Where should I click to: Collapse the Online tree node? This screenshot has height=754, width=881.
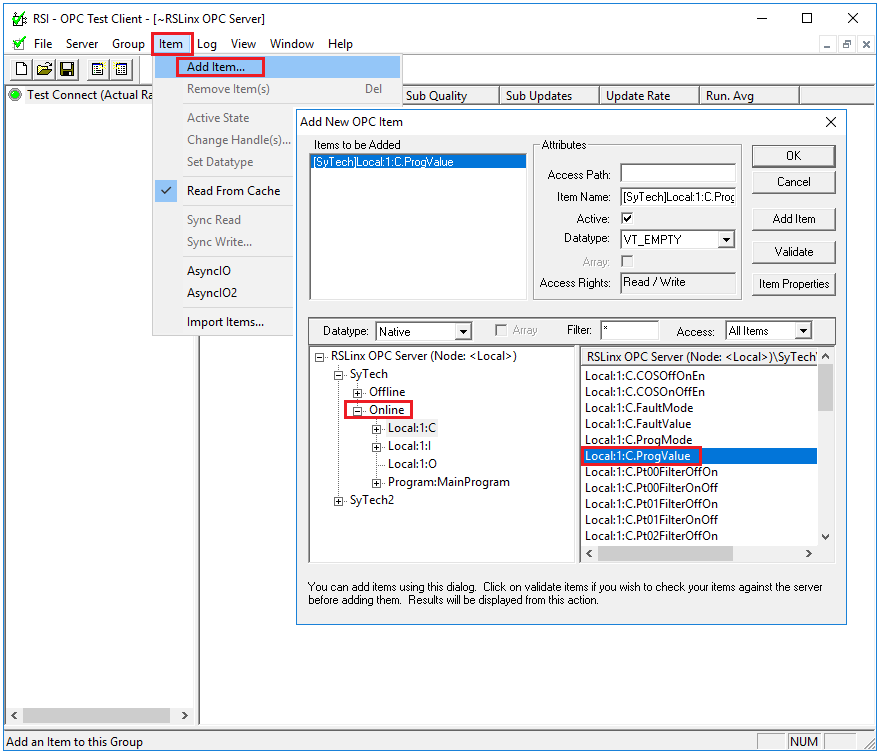tap(357, 411)
